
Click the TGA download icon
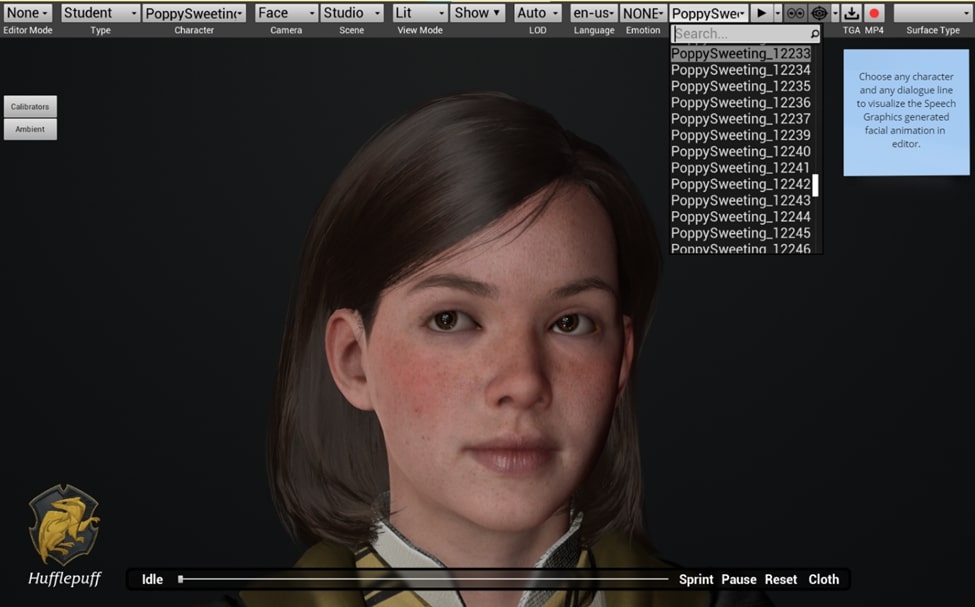click(851, 13)
